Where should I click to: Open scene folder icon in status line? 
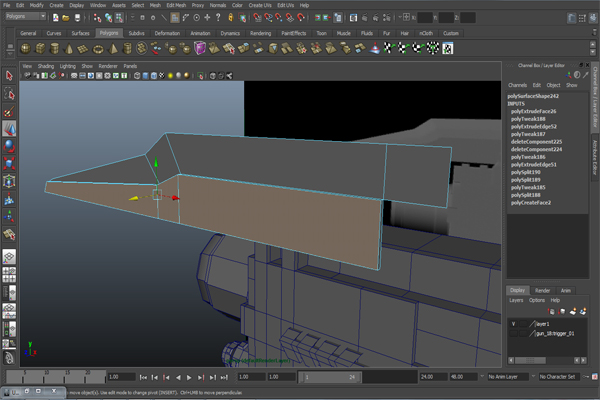coord(66,18)
